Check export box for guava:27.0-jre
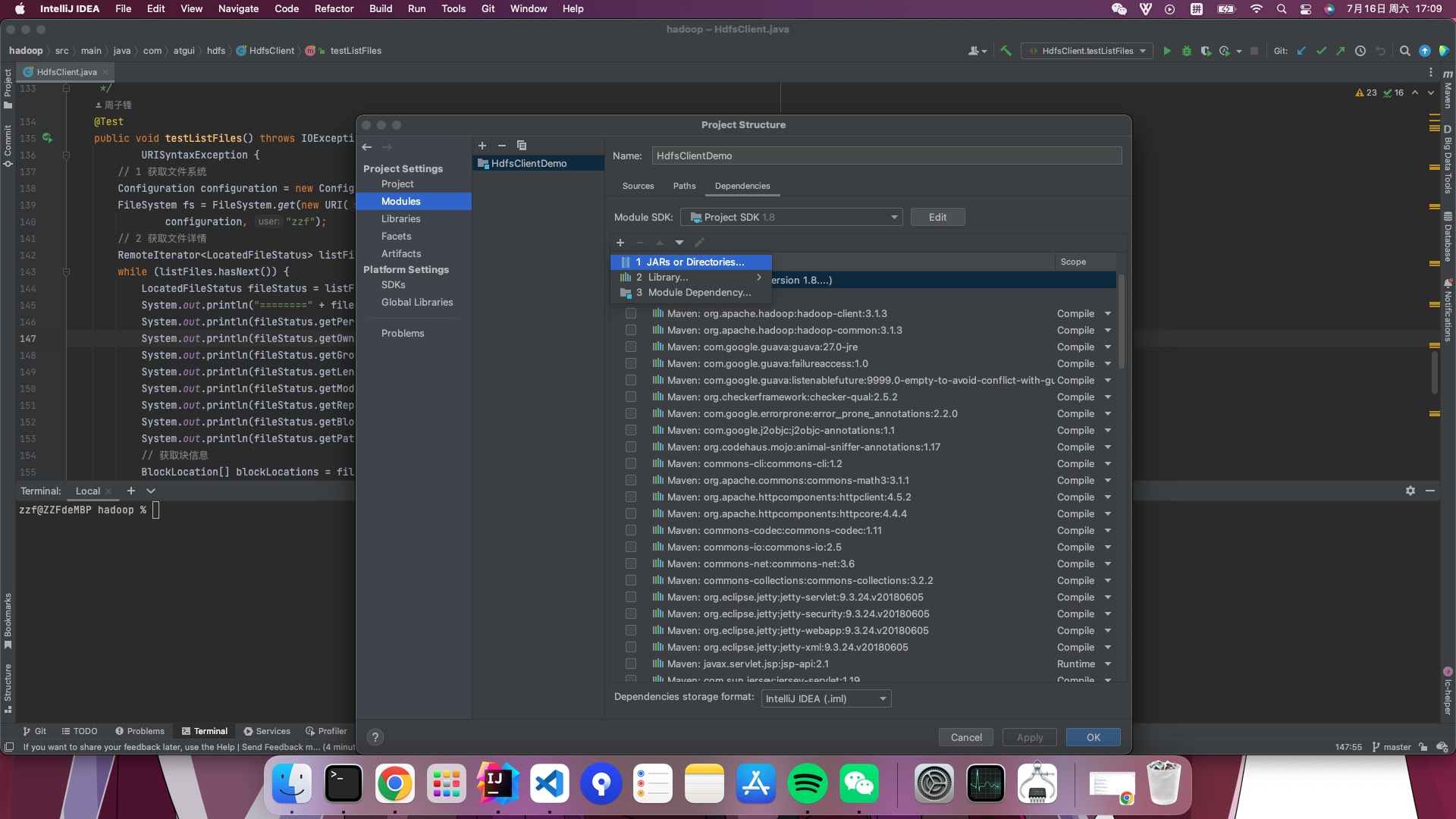 point(631,347)
